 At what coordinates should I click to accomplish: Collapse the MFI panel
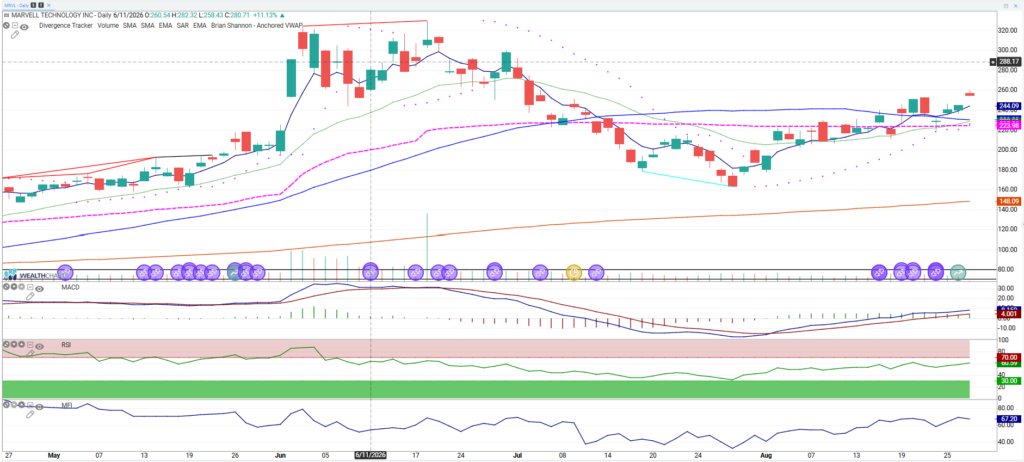pos(30,404)
